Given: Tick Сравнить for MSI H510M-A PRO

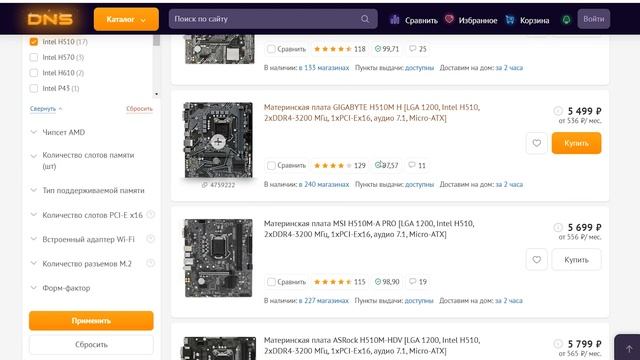Looking at the screenshot, I should point(271,282).
